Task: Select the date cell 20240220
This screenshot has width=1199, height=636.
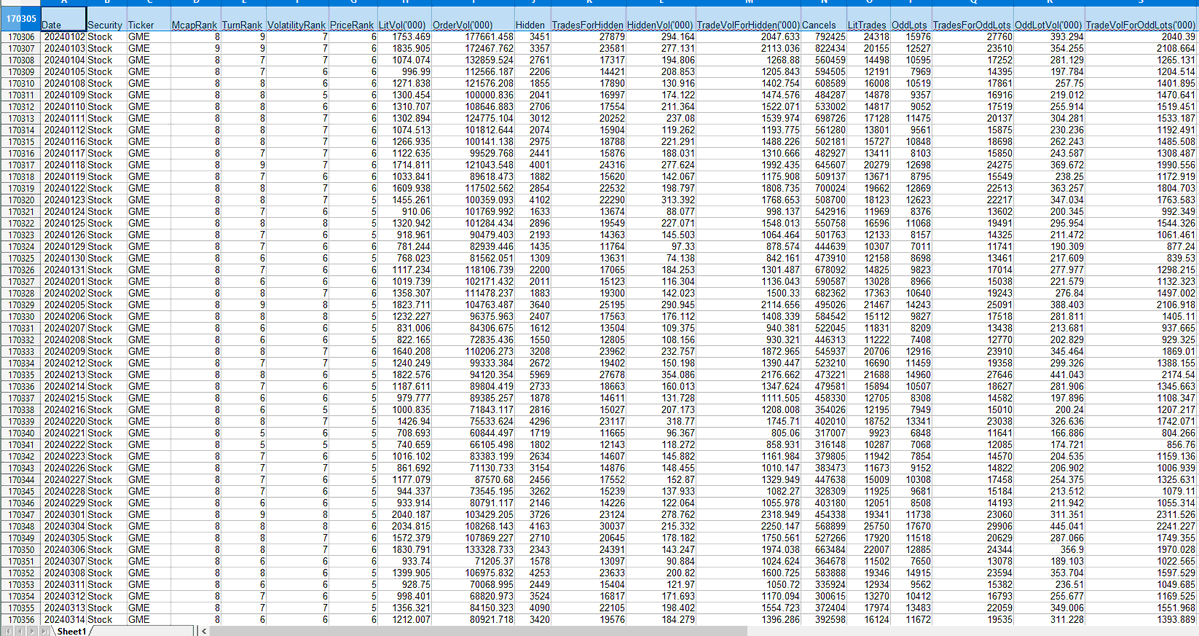Action: click(x=64, y=421)
